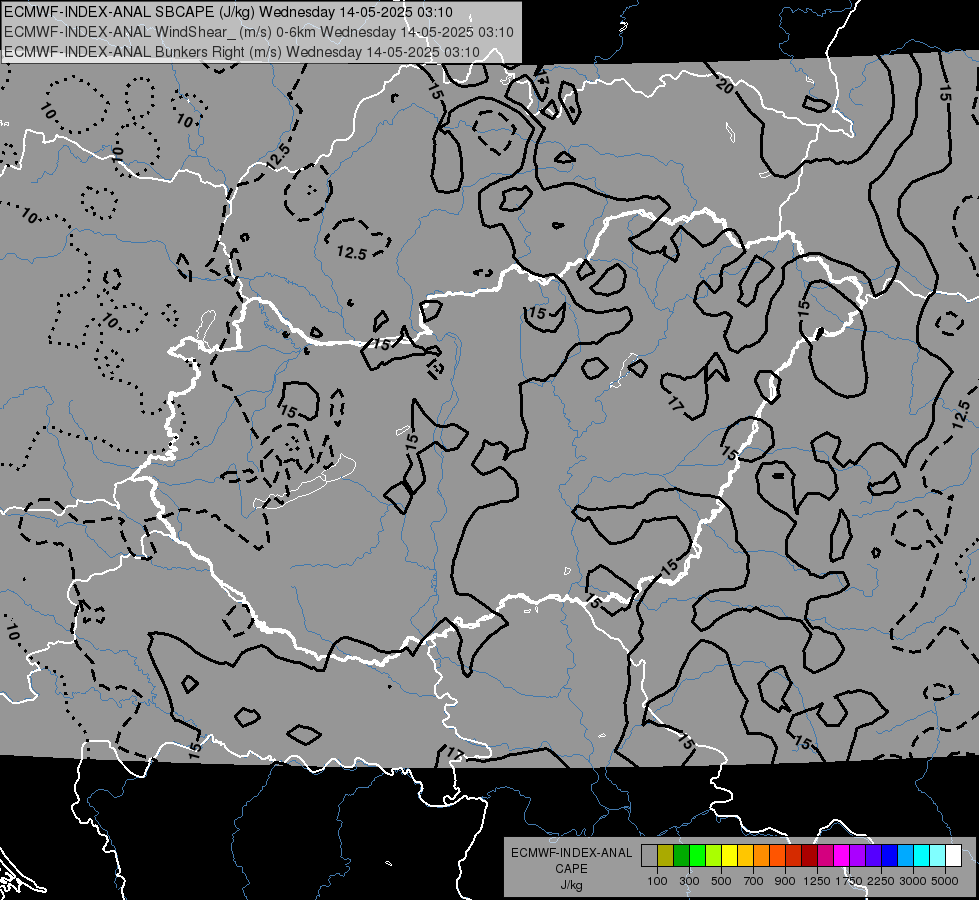Click the 1250 tick label in legend
Image resolution: width=979 pixels, height=900 pixels.
pyautogui.click(x=817, y=881)
